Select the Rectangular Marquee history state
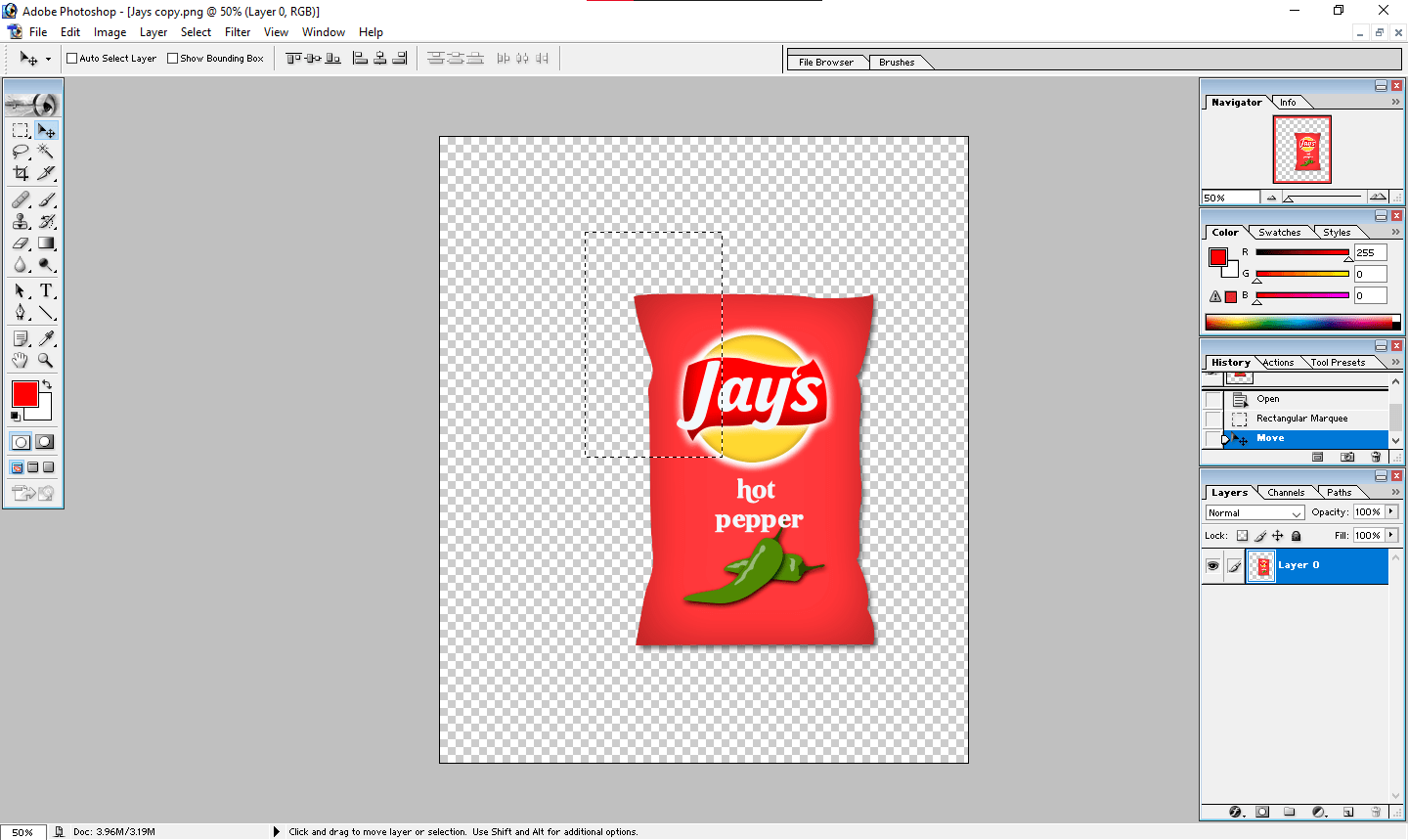 pos(1305,419)
